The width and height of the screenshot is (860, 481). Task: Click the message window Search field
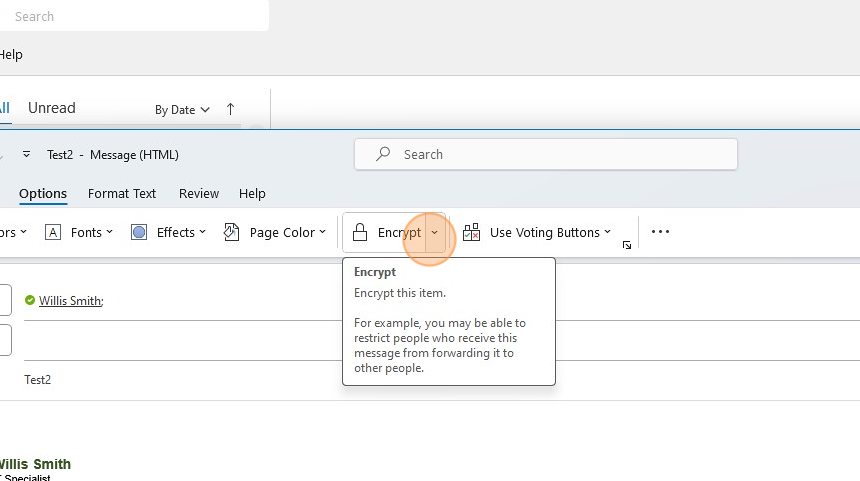pyautogui.click(x=546, y=154)
